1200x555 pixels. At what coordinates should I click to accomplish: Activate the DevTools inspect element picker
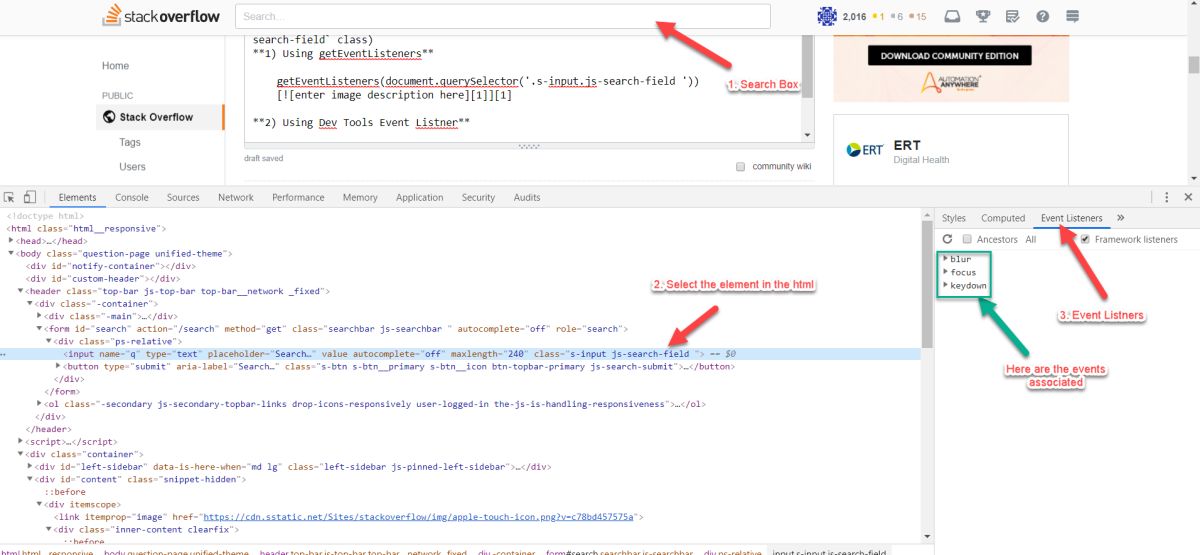coord(9,197)
